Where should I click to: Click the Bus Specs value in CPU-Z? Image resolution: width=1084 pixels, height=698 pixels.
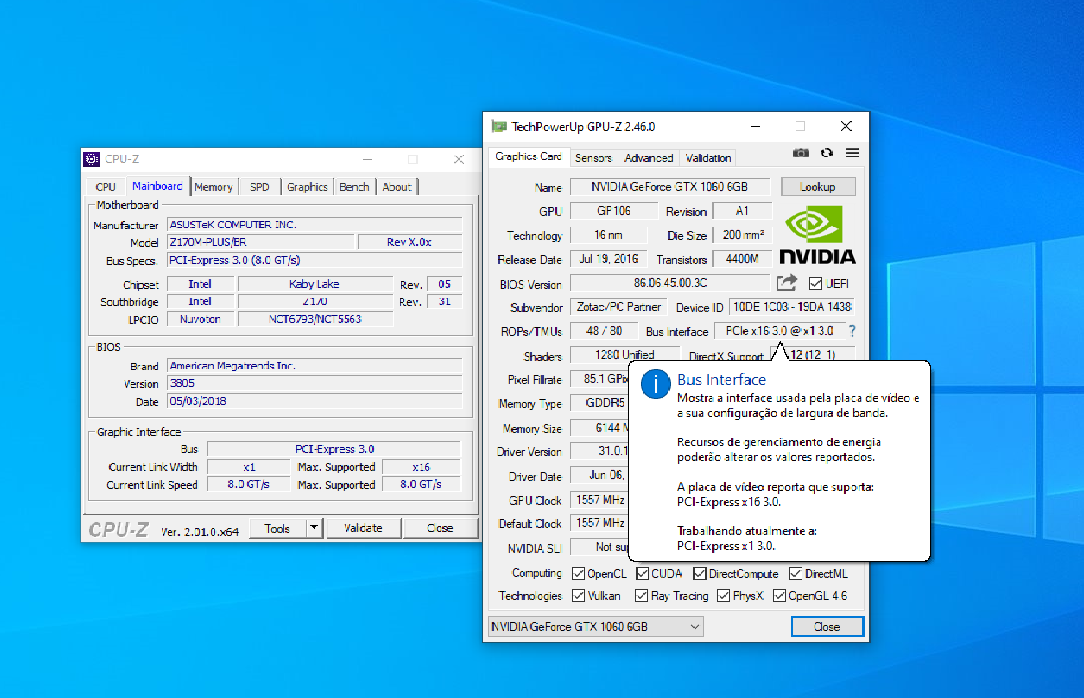(x=315, y=260)
